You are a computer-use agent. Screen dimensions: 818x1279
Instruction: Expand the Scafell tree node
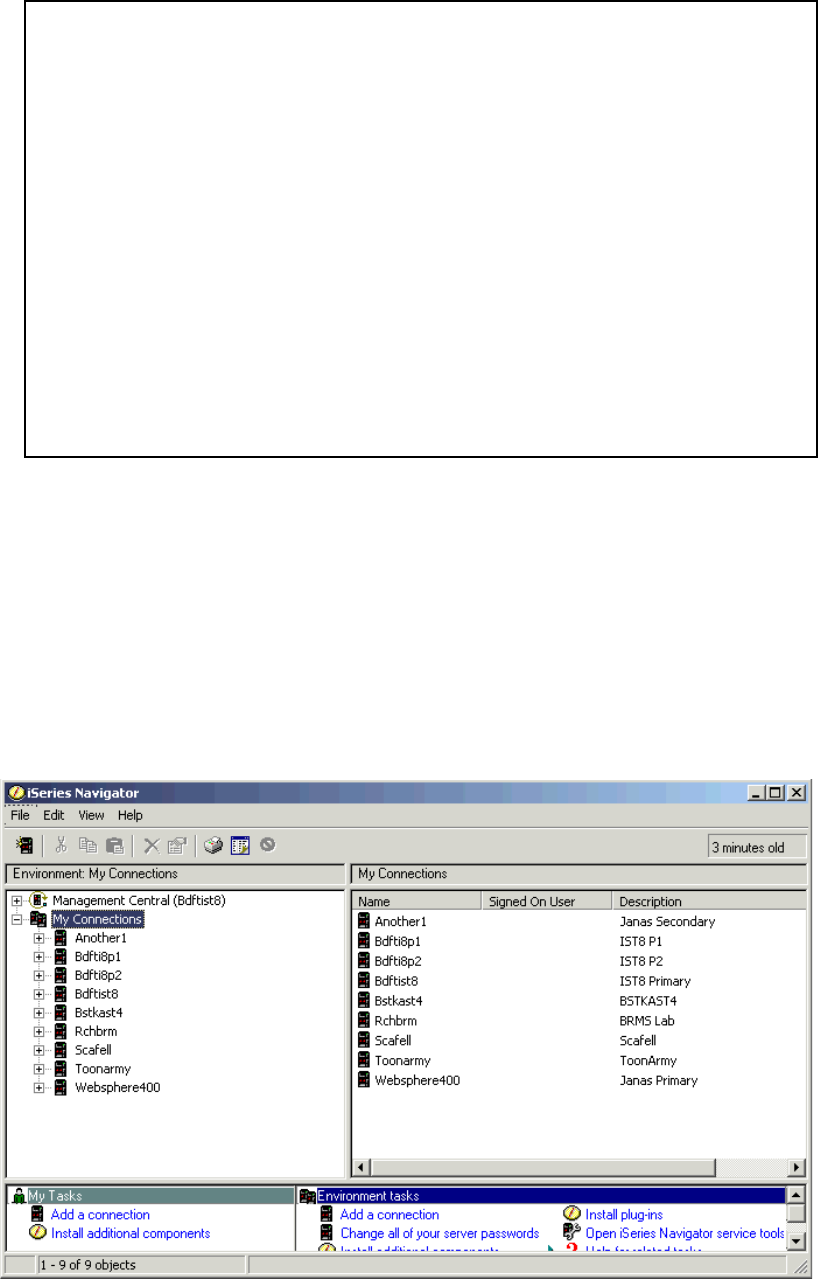click(39, 1050)
